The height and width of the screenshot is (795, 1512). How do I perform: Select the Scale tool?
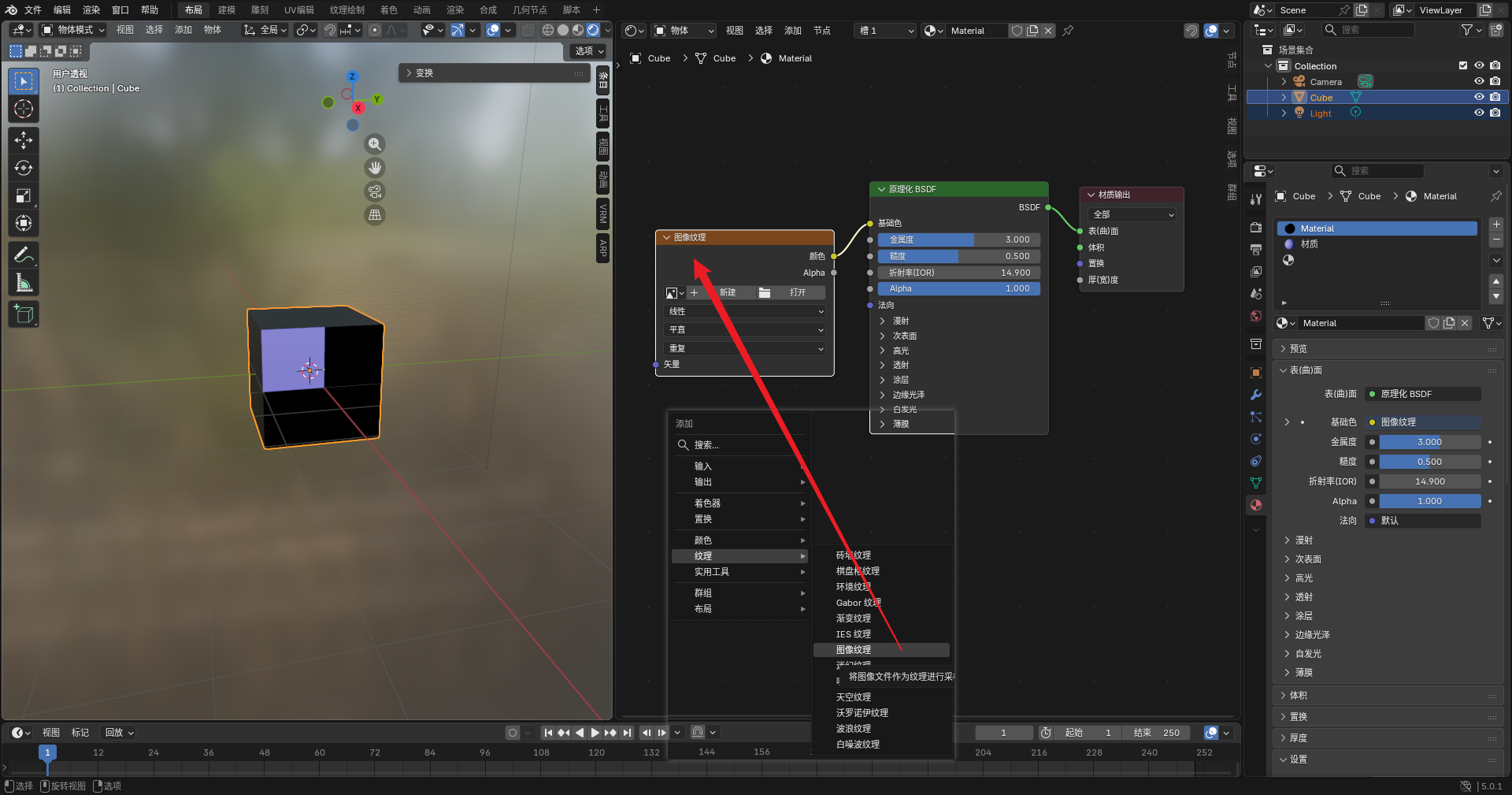[24, 195]
